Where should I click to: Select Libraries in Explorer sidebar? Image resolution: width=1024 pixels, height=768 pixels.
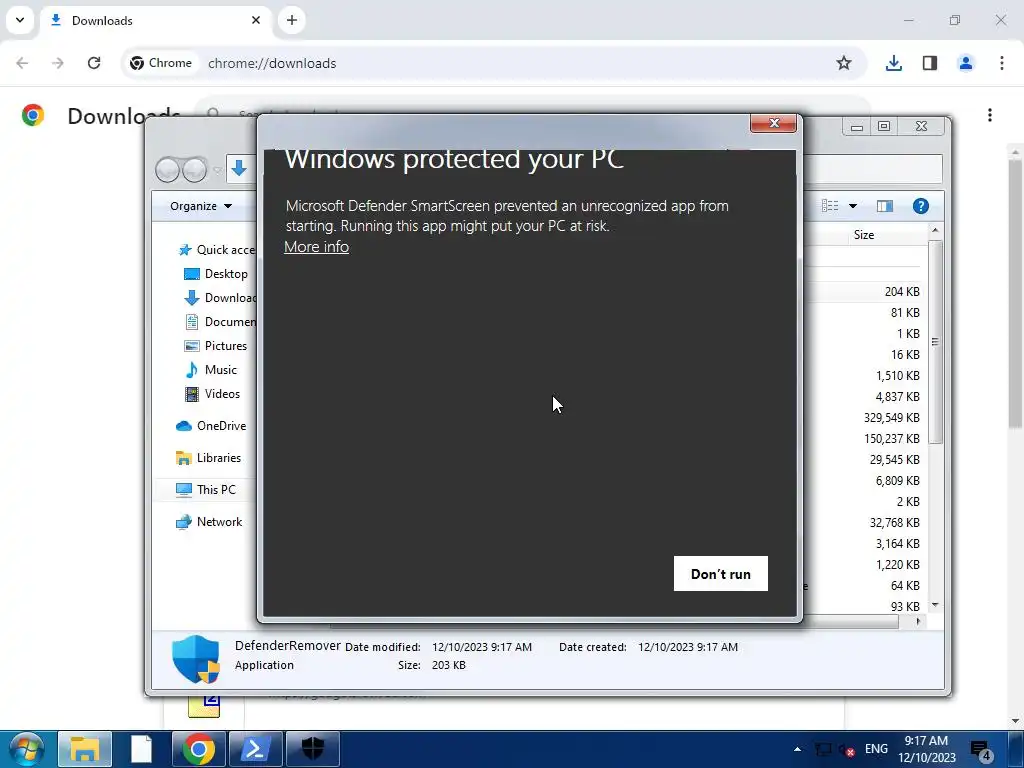coord(208,458)
